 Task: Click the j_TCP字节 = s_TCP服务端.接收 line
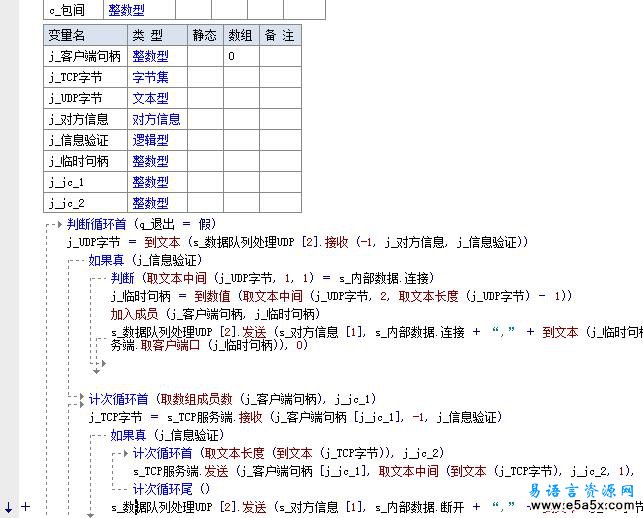[x=296, y=417]
